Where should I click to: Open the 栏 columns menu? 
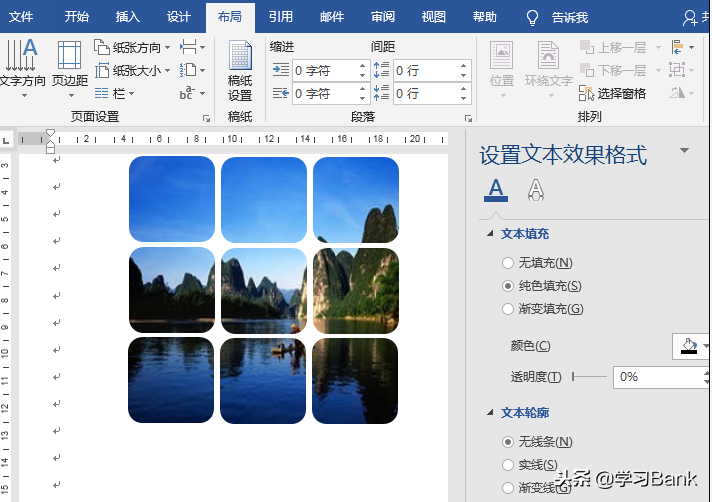114,94
